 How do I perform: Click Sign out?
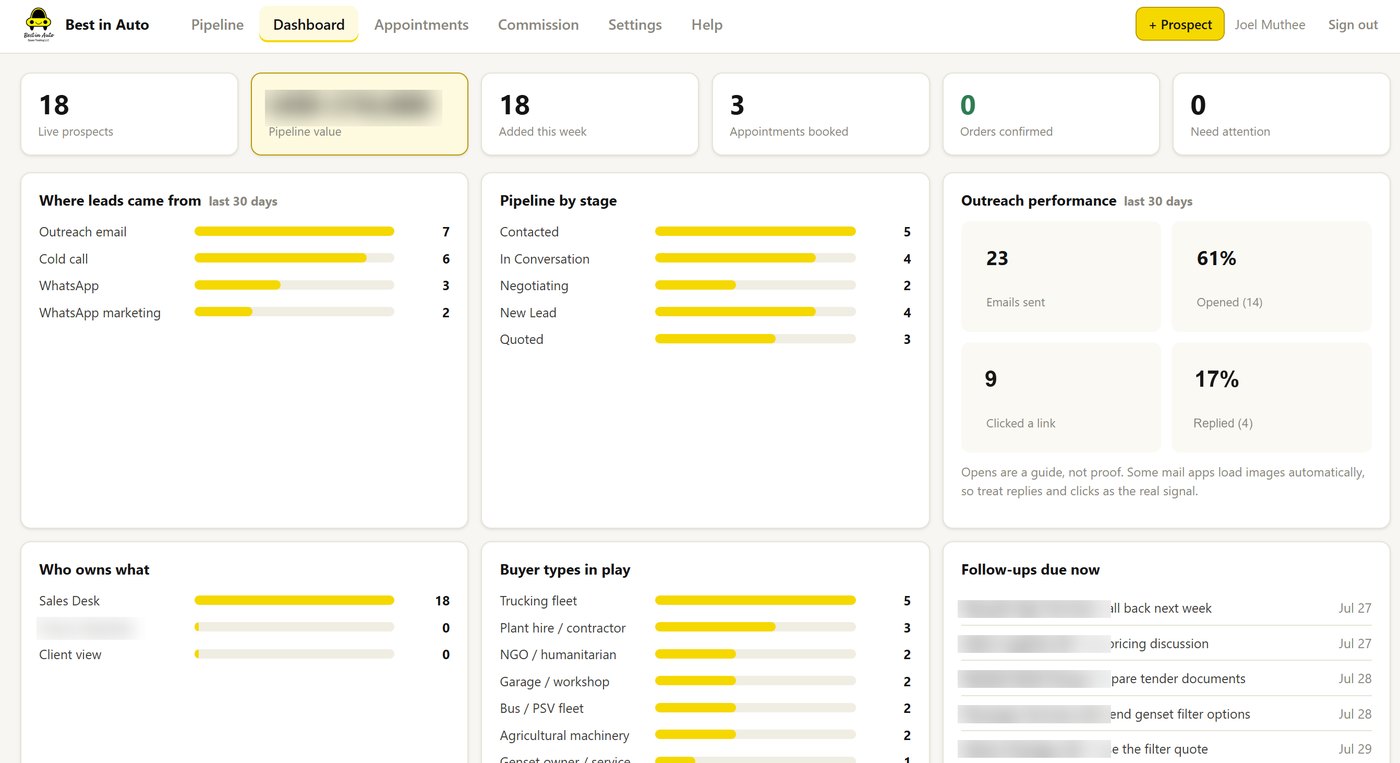pos(1353,25)
